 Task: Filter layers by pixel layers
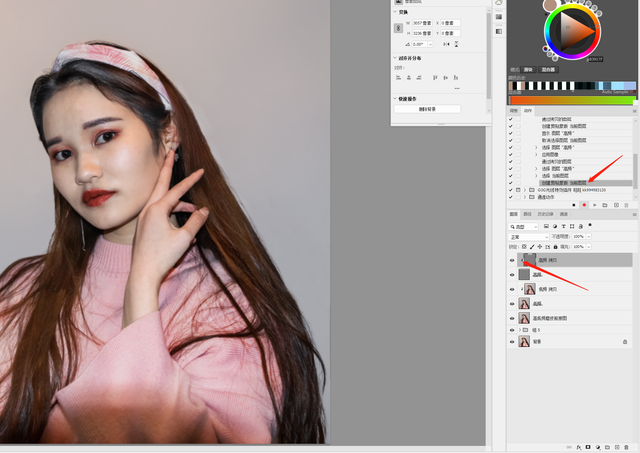click(546, 226)
